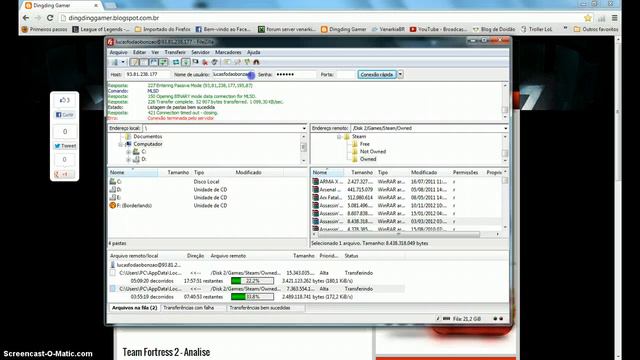Click the queue size icon in status bar
The image size is (640, 360).
447,318
